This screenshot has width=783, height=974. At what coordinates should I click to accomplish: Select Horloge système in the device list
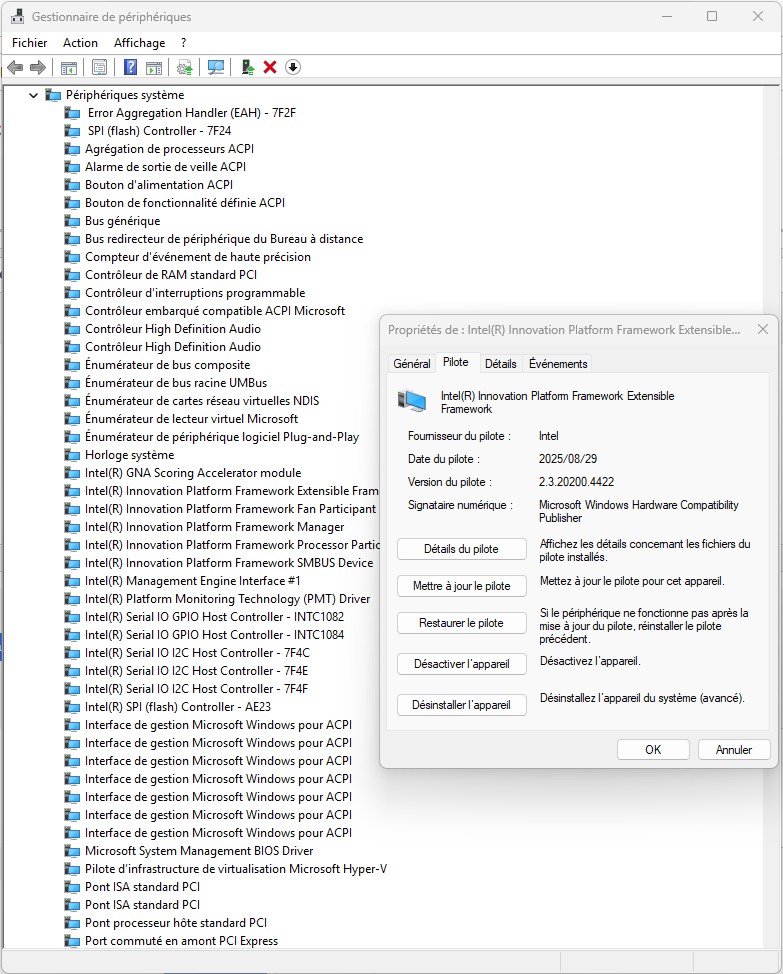pos(129,455)
